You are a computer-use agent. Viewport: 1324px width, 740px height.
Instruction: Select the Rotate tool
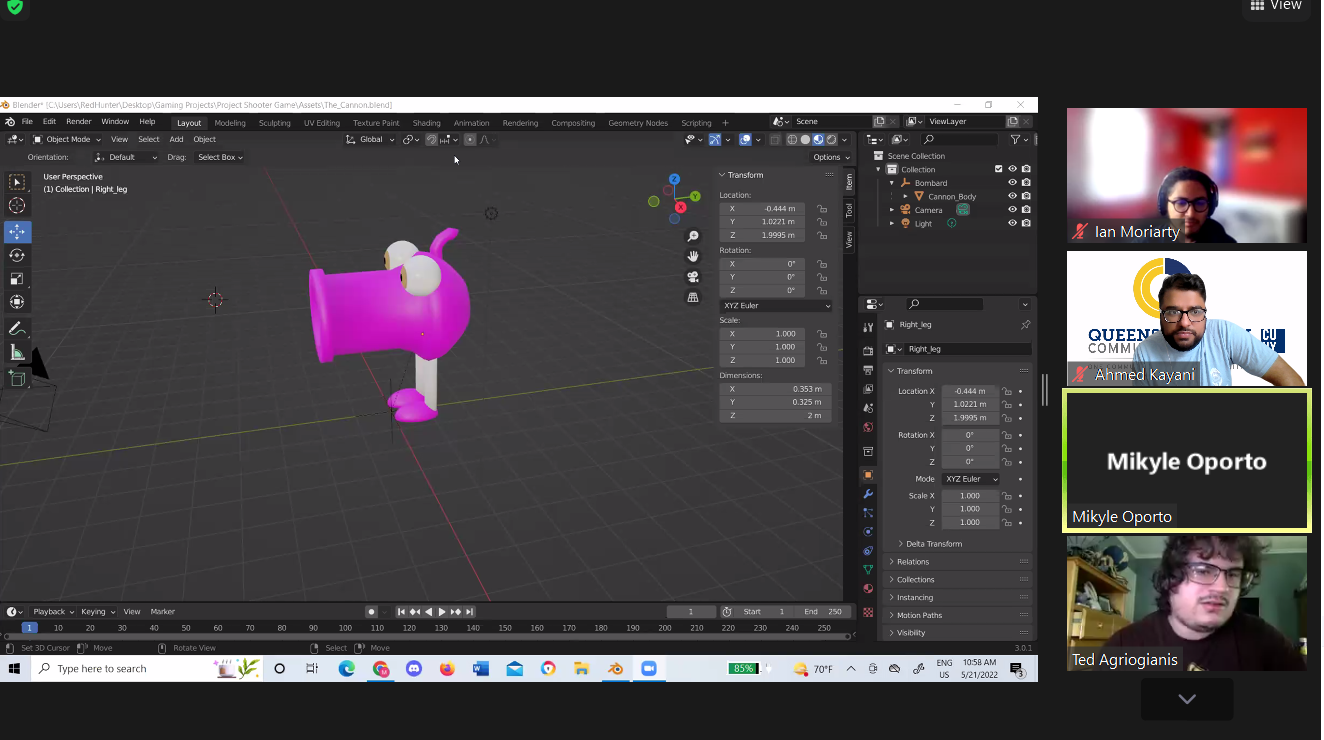[x=17, y=255]
